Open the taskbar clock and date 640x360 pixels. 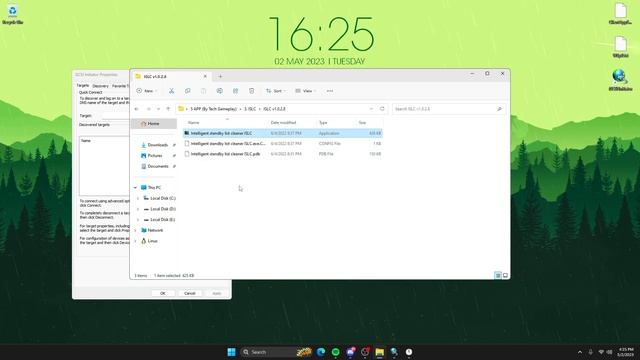tap(626, 352)
